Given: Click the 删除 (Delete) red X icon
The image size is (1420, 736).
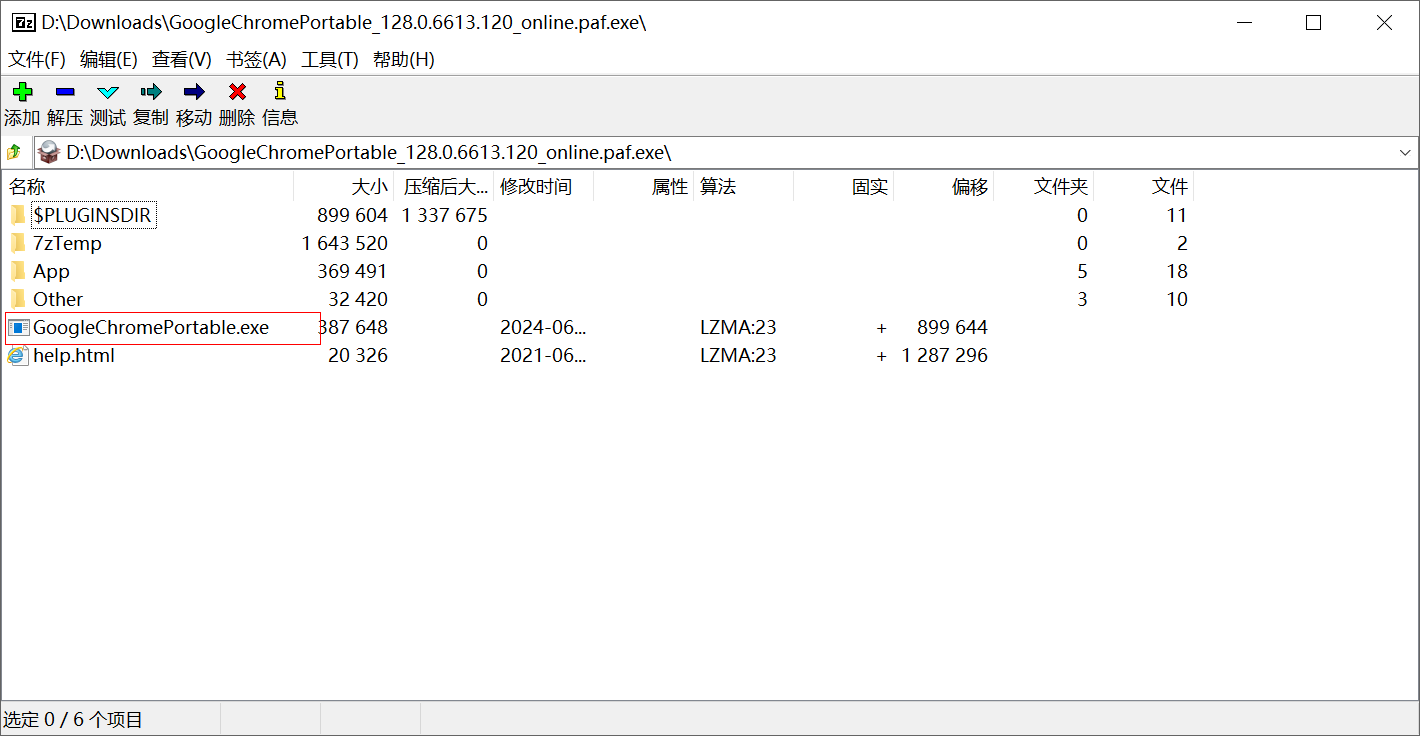Looking at the screenshot, I should (x=237, y=91).
